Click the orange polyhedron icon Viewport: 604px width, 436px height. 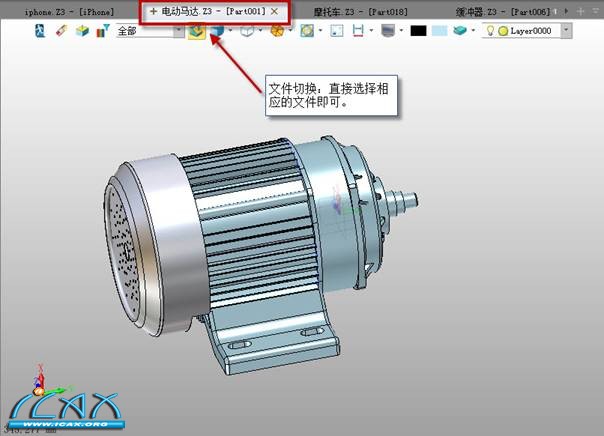point(277,31)
